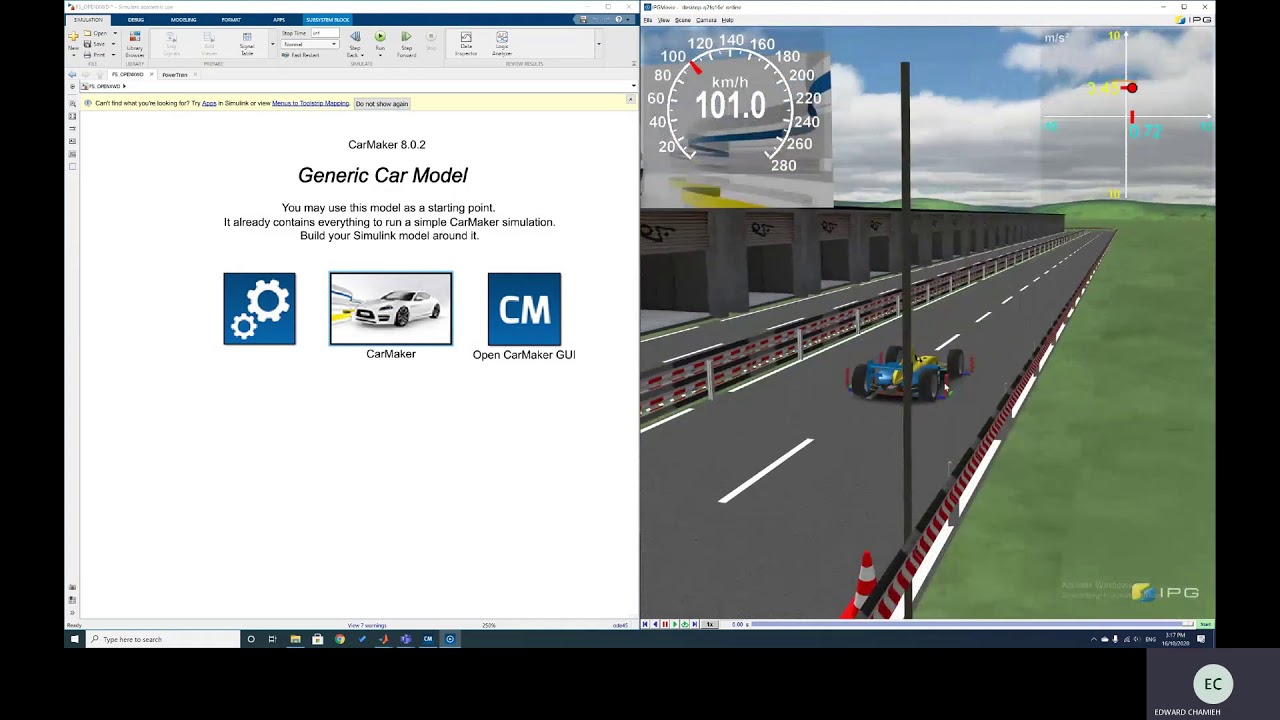This screenshot has width=1280, height=720.
Task: Open the Library Browser
Action: (x=135, y=44)
